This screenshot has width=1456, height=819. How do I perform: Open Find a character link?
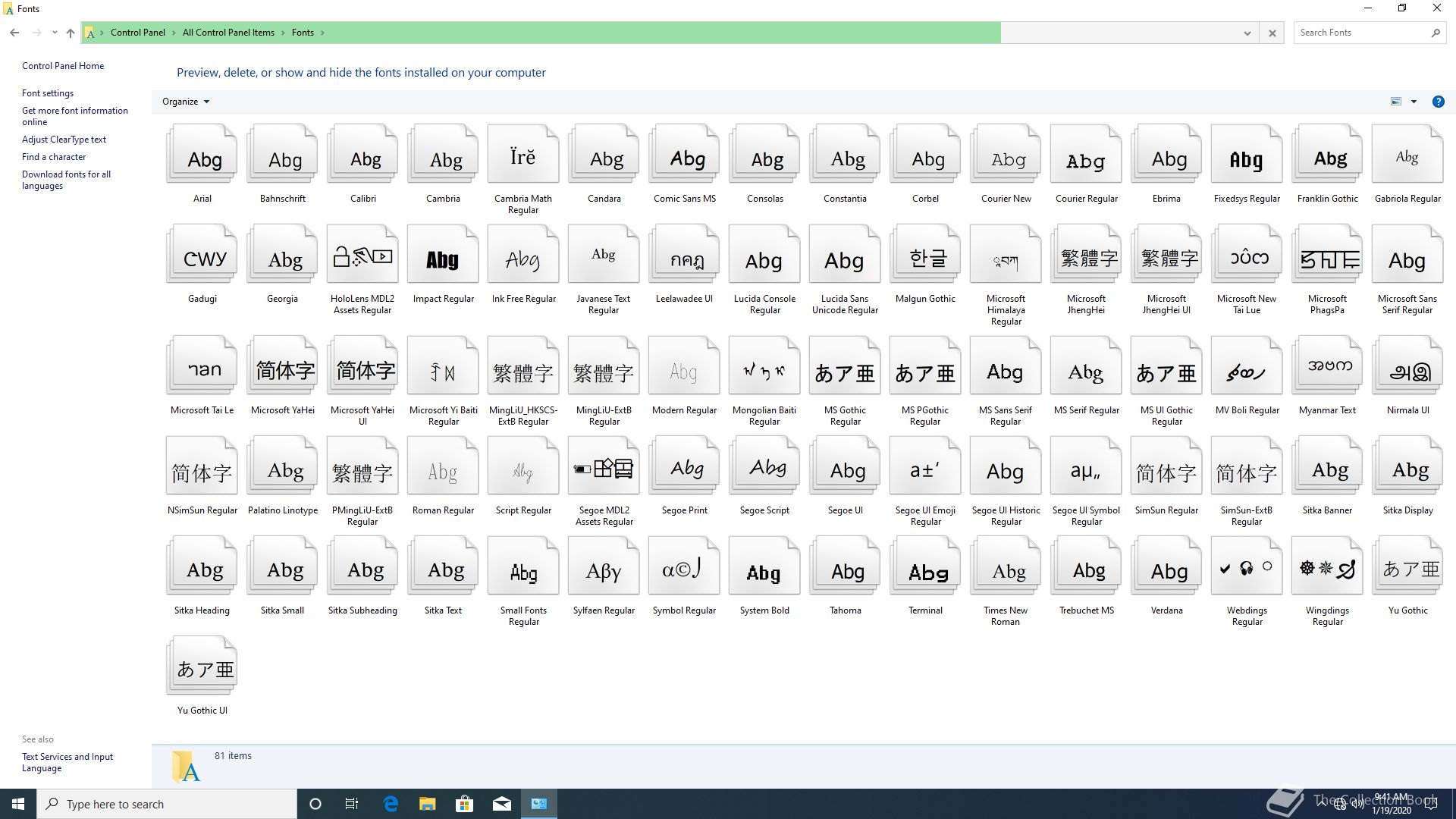pos(54,157)
